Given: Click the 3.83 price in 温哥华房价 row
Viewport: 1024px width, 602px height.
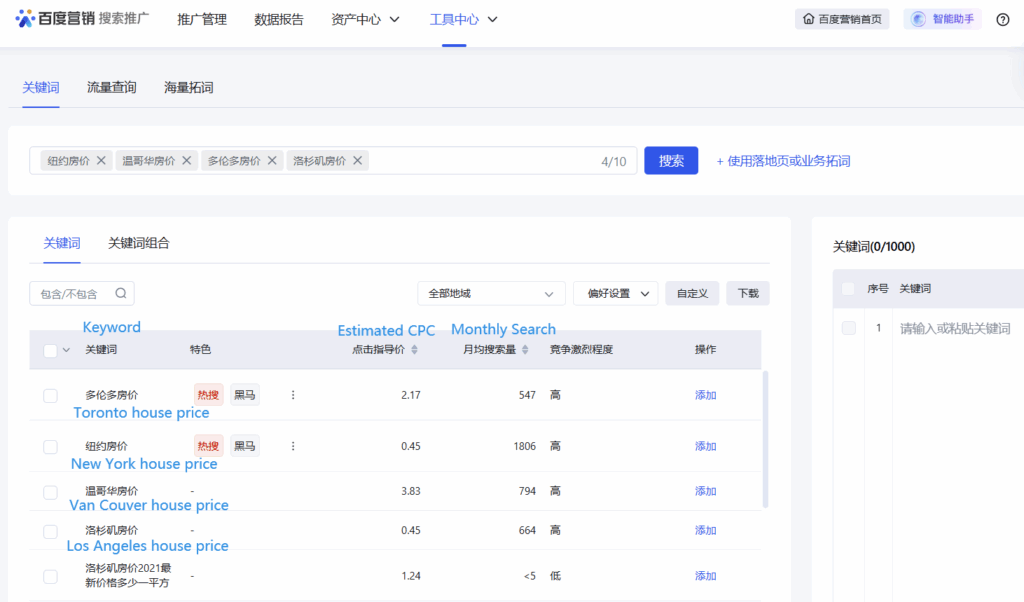Looking at the screenshot, I should (x=411, y=491).
